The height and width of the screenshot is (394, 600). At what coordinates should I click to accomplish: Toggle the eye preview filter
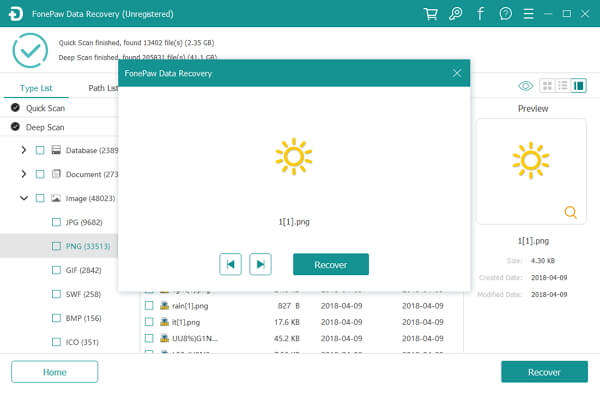[525, 86]
